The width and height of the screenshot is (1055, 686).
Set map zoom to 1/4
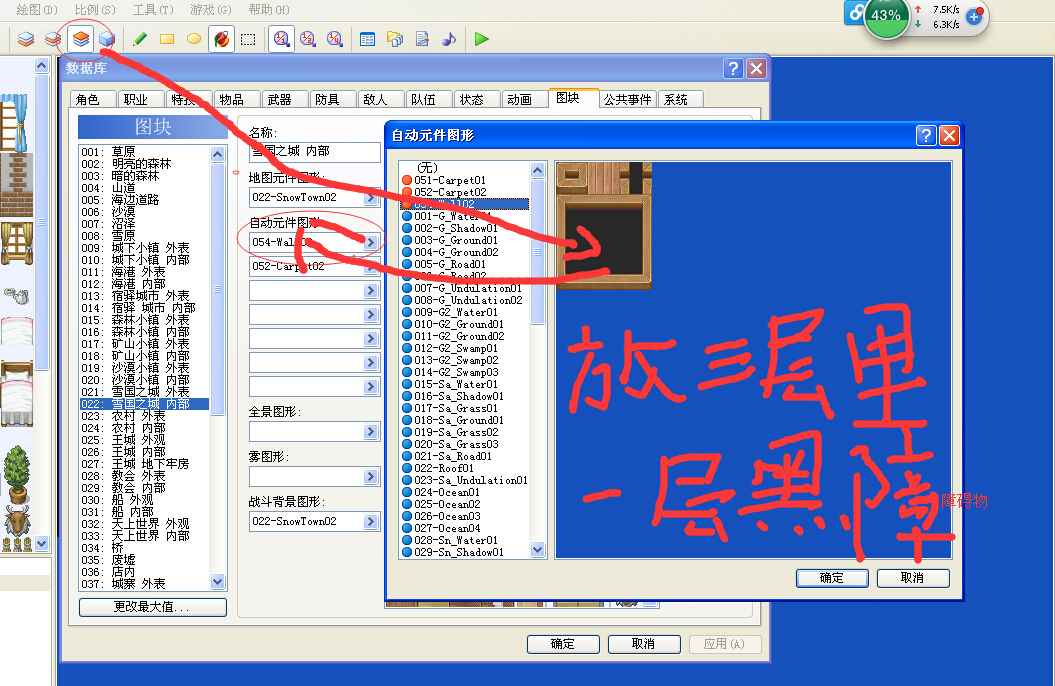point(335,39)
